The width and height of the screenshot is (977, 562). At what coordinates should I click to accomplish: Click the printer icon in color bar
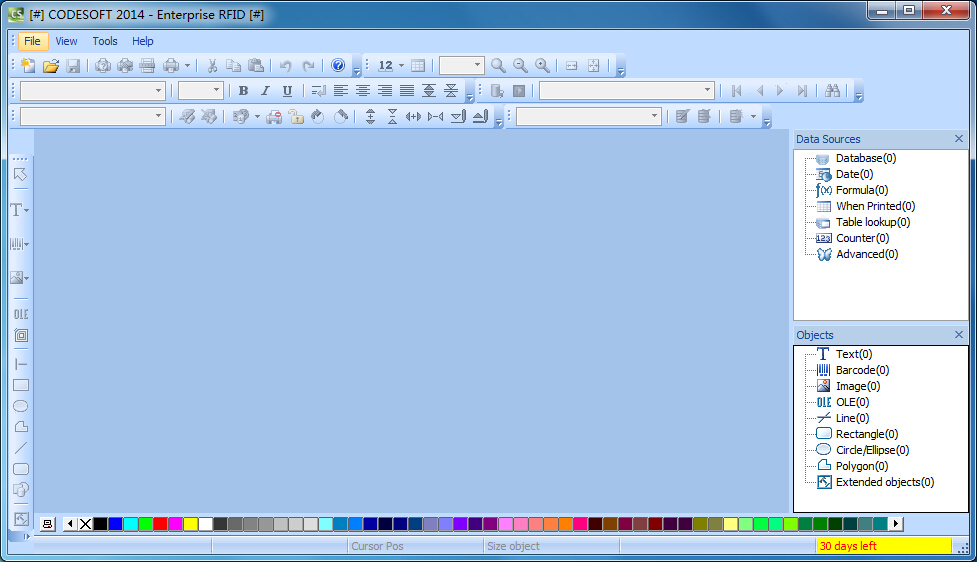pyautogui.click(x=47, y=524)
